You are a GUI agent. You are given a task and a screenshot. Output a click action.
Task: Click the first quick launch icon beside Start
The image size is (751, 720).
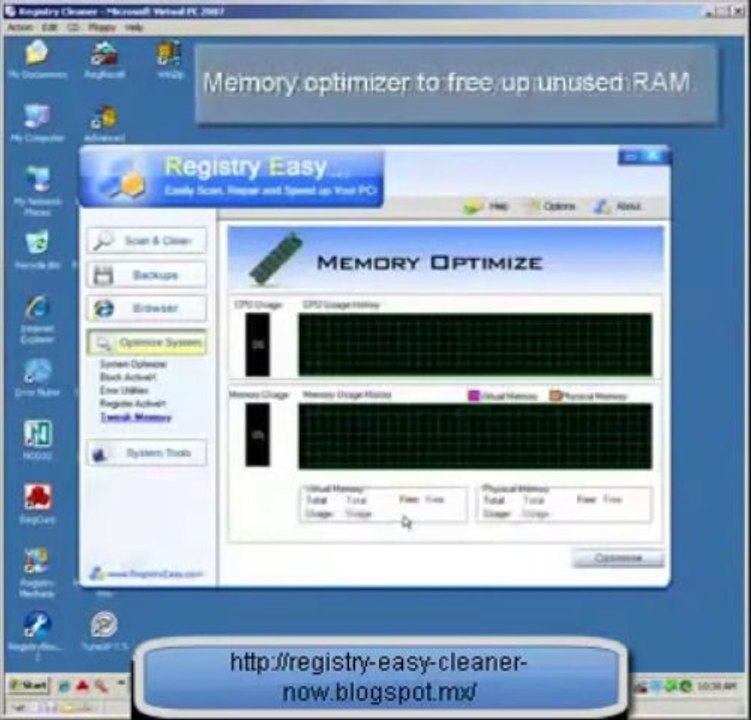[64, 686]
